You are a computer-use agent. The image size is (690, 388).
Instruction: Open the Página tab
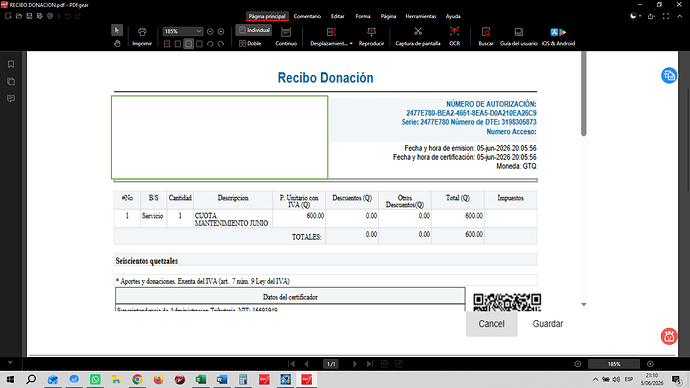(x=388, y=16)
